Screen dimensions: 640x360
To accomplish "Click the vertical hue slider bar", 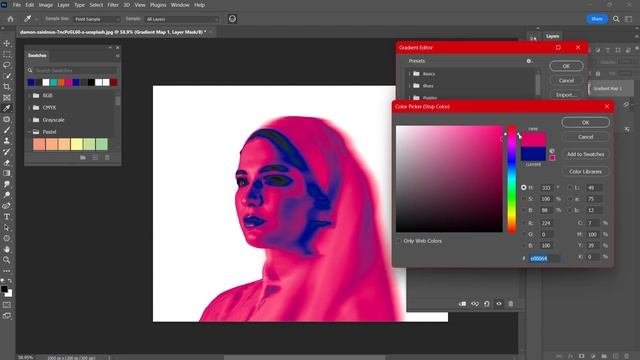I will pyautogui.click(x=511, y=180).
